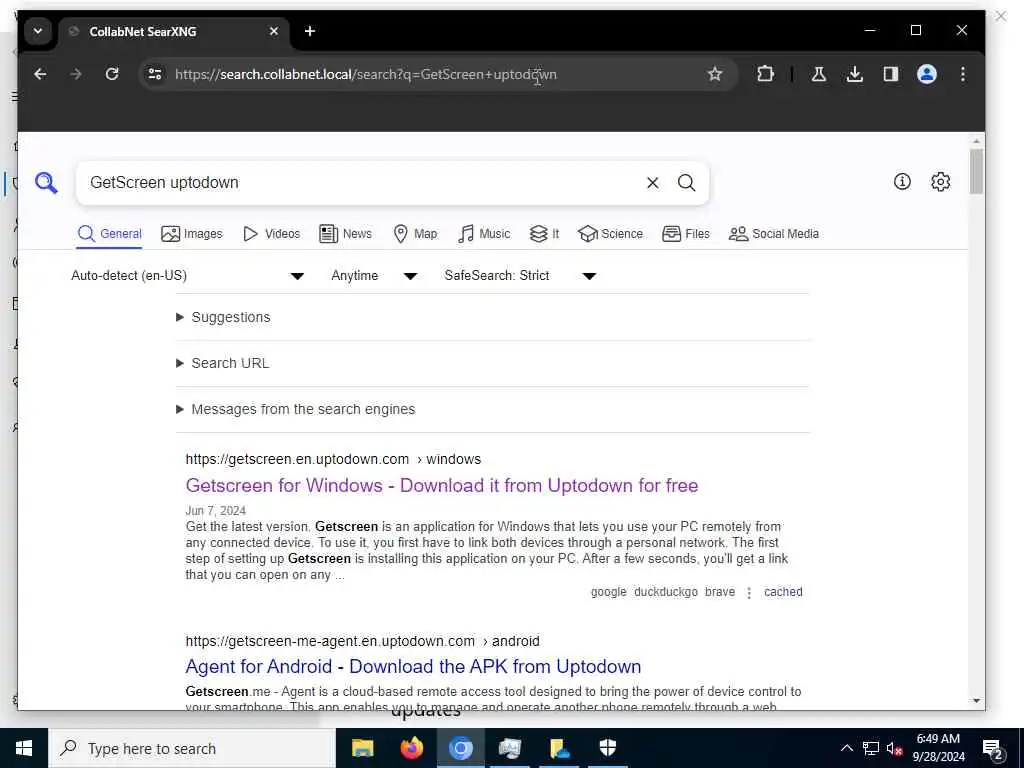This screenshot has height=768, width=1024.
Task: Open the taskbar clock showing 6:49 AM
Action: [x=938, y=748]
